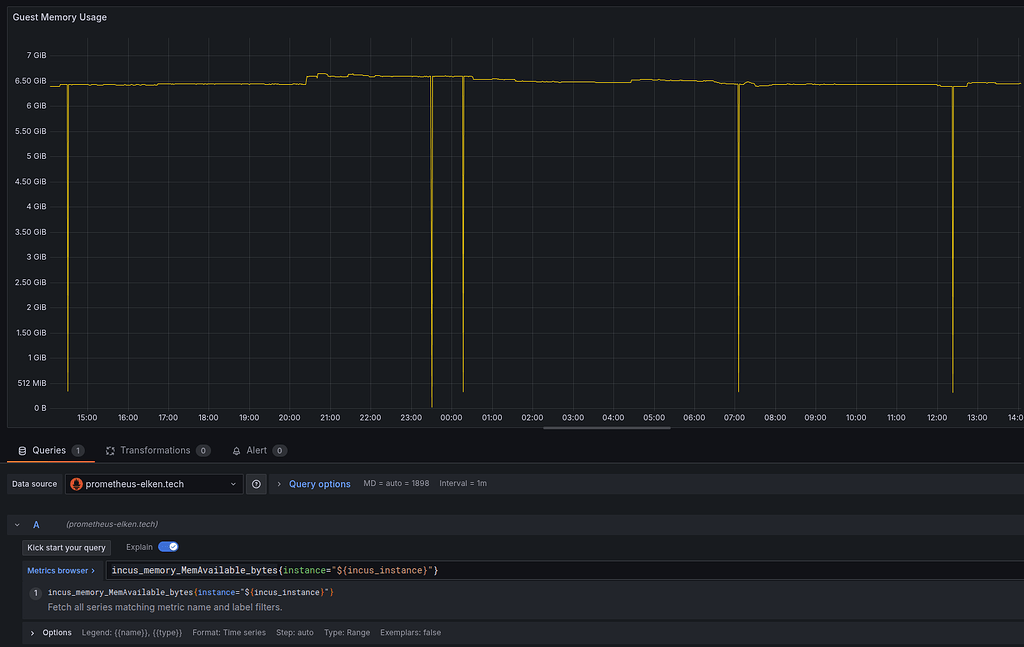Viewport: 1024px width, 647px height.
Task: Click the Guest Memory Usage panel title
Action: click(59, 17)
